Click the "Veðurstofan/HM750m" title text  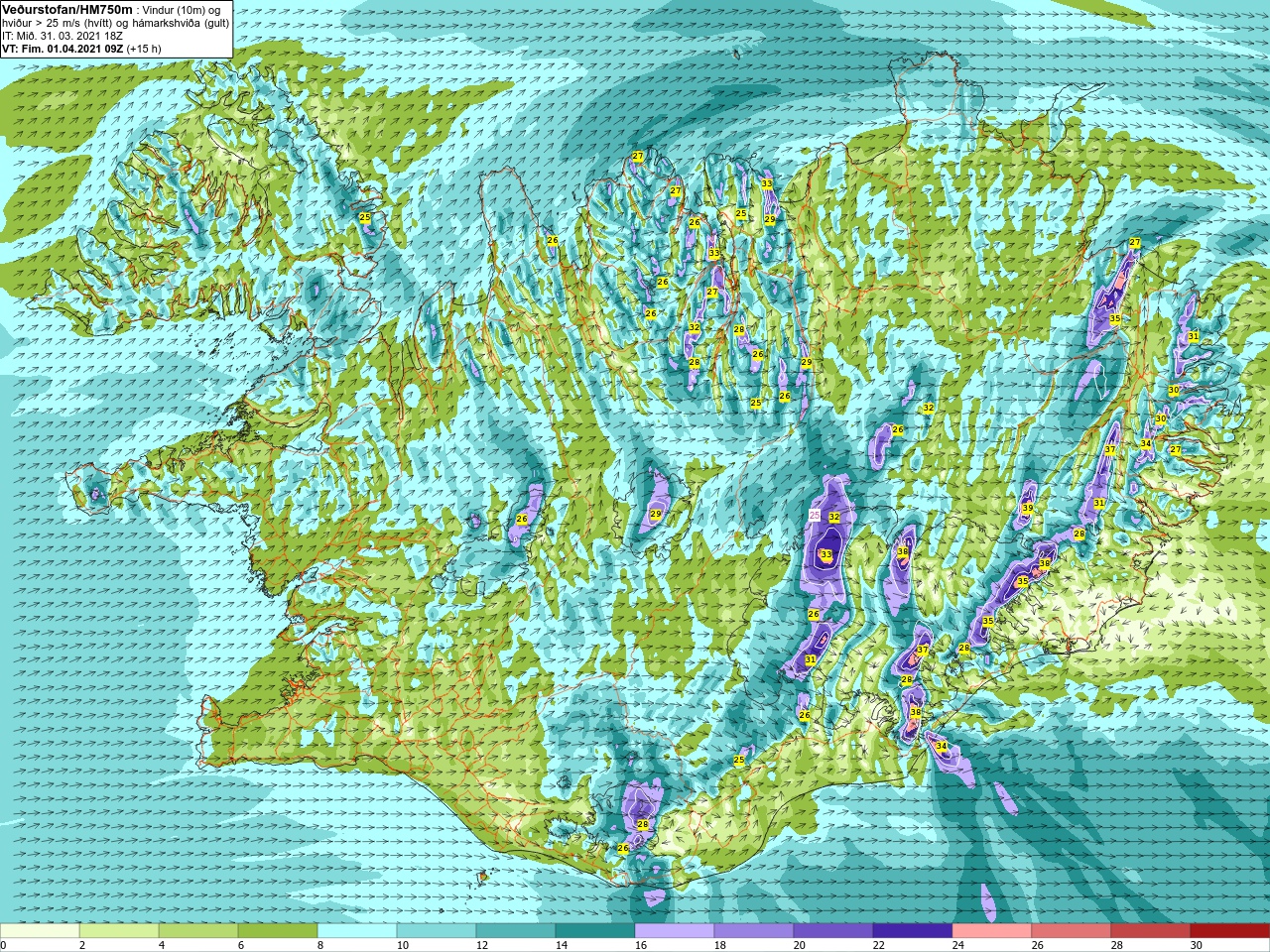(x=67, y=9)
